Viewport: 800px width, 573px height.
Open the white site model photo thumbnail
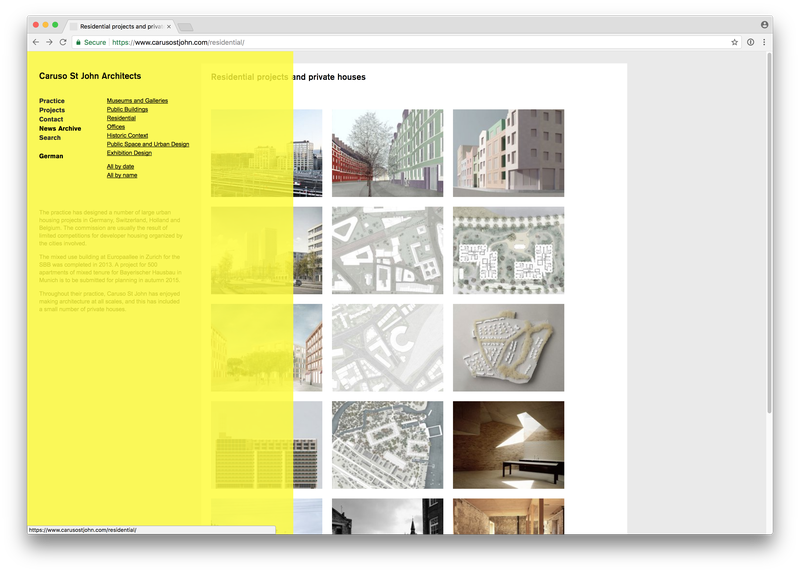point(509,347)
